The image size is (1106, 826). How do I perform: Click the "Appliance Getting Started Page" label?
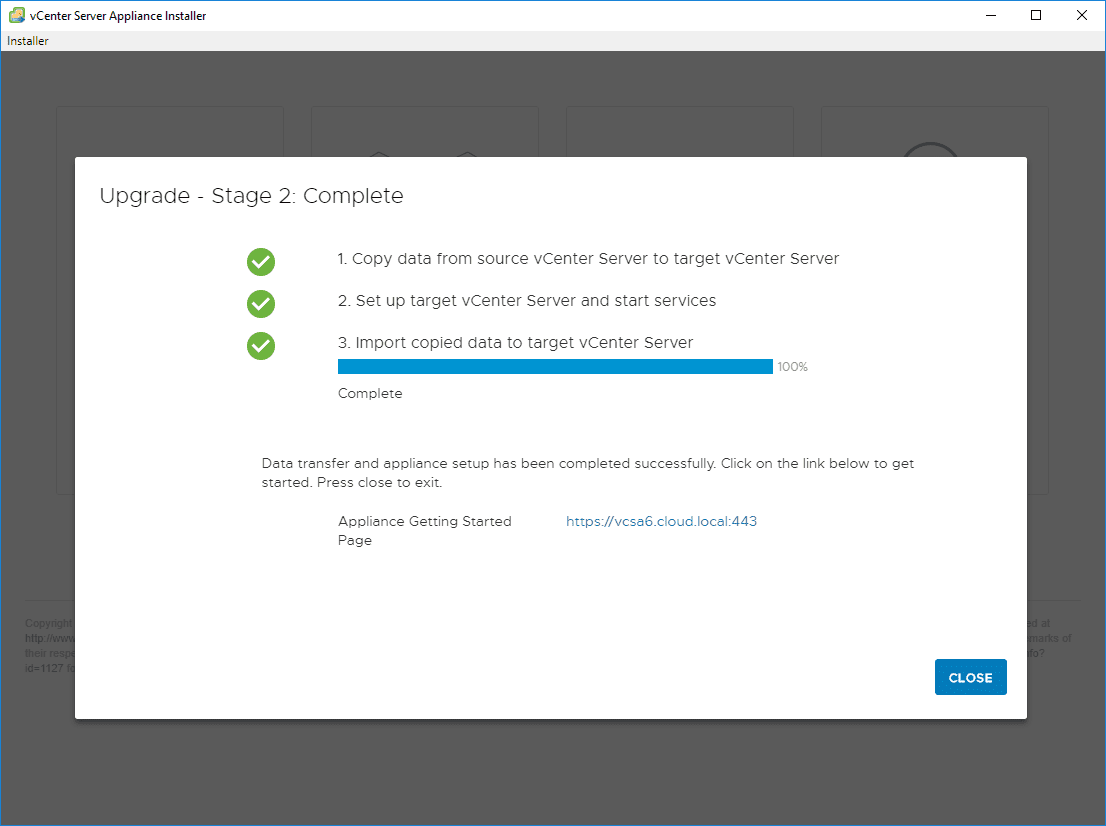(x=425, y=530)
